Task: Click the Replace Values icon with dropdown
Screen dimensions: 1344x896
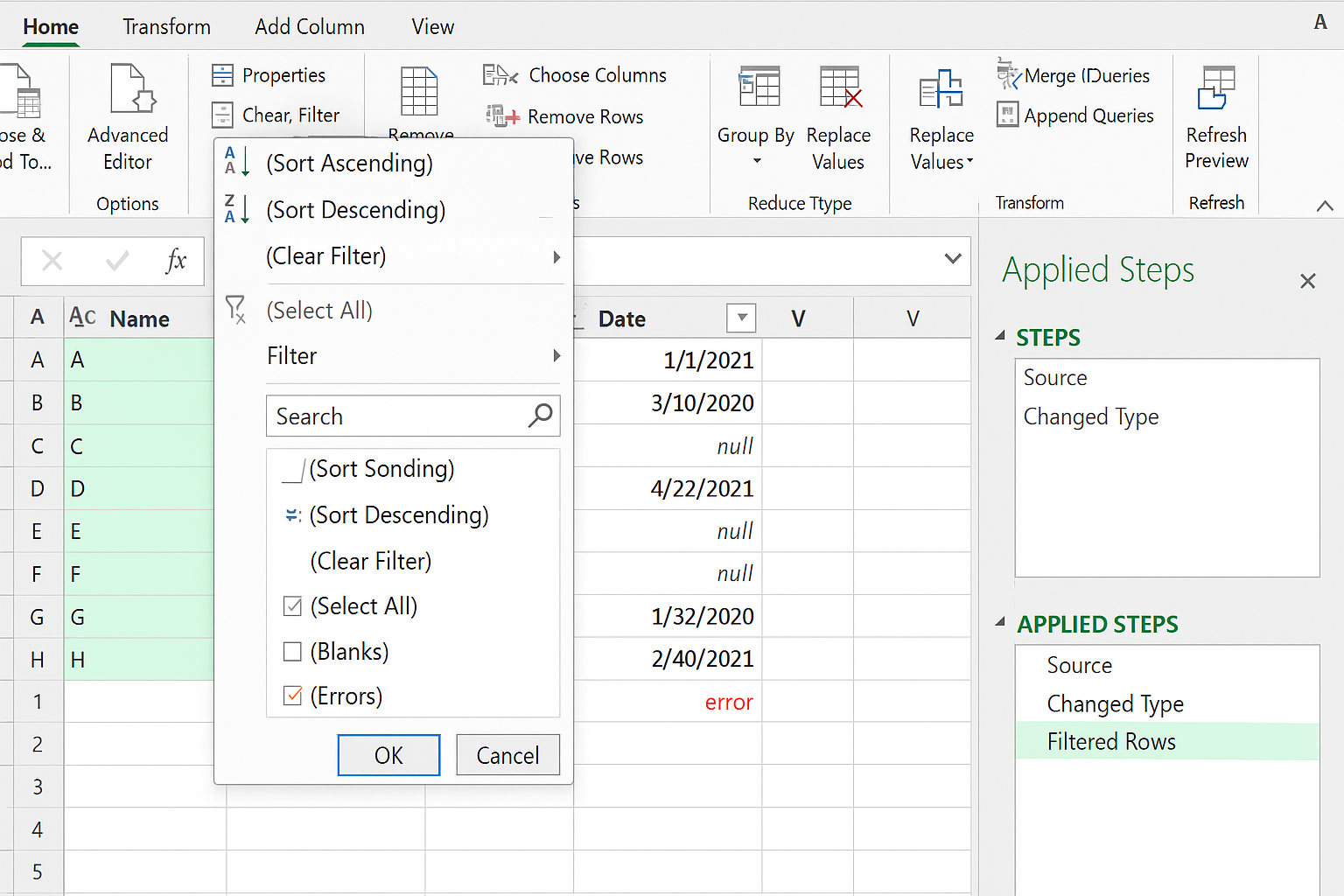Action: tap(941, 88)
